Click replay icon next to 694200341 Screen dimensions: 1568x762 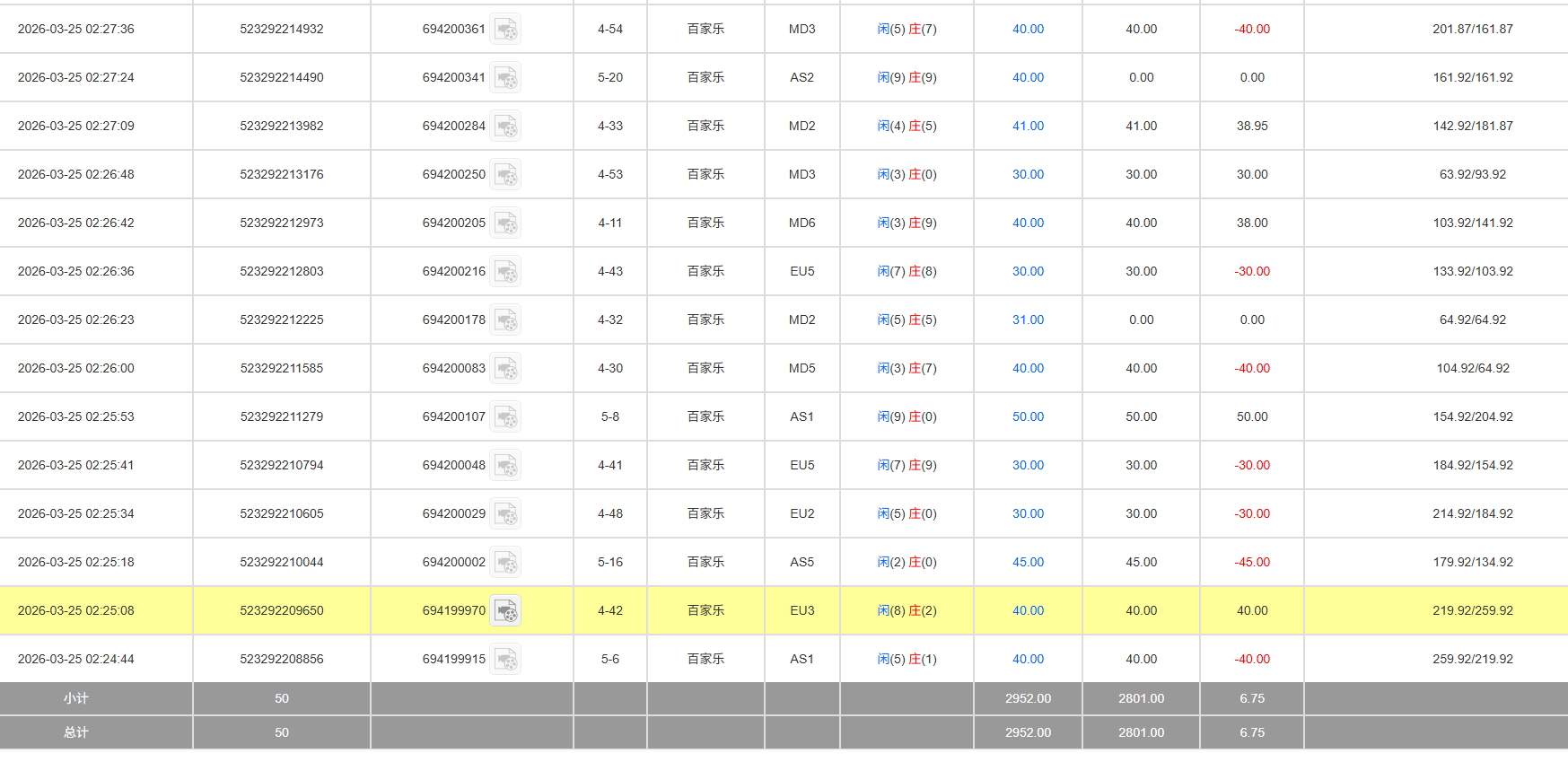pos(505,78)
